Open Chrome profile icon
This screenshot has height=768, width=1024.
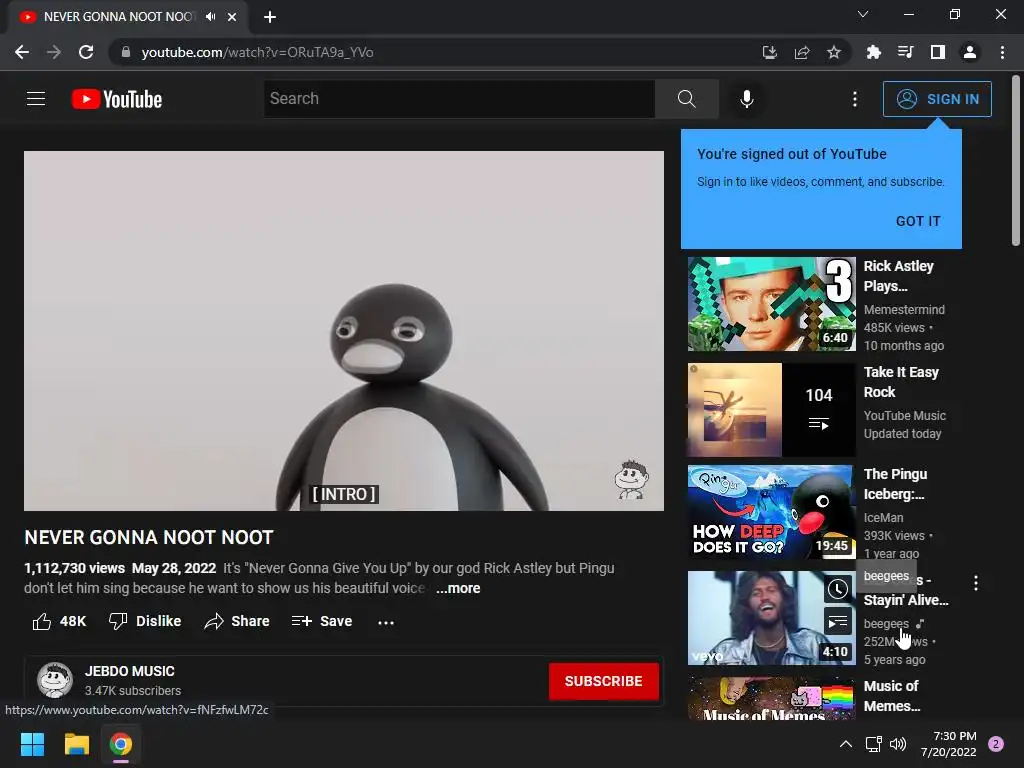point(970,52)
